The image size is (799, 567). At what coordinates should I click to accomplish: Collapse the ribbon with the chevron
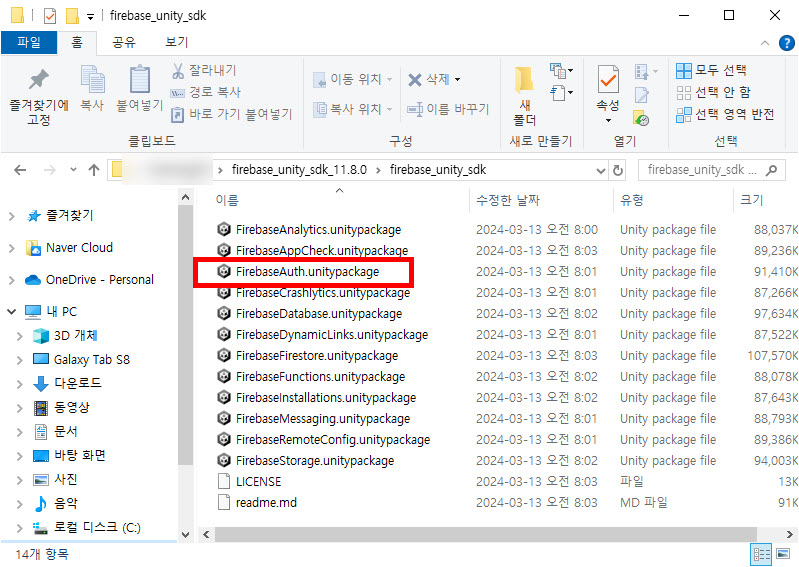pyautogui.click(x=764, y=43)
